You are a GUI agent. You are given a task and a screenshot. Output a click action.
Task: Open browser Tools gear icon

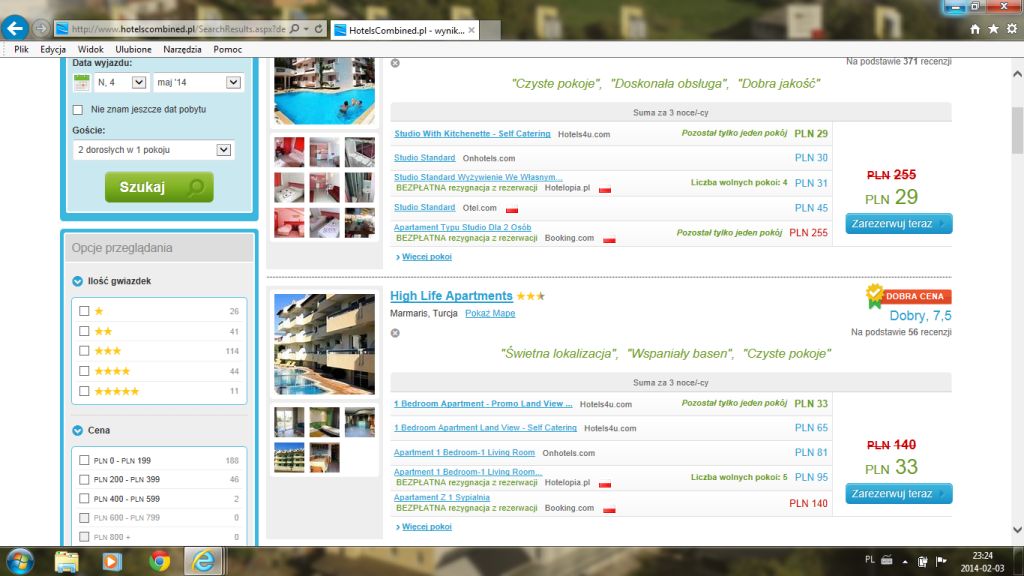tap(1012, 29)
